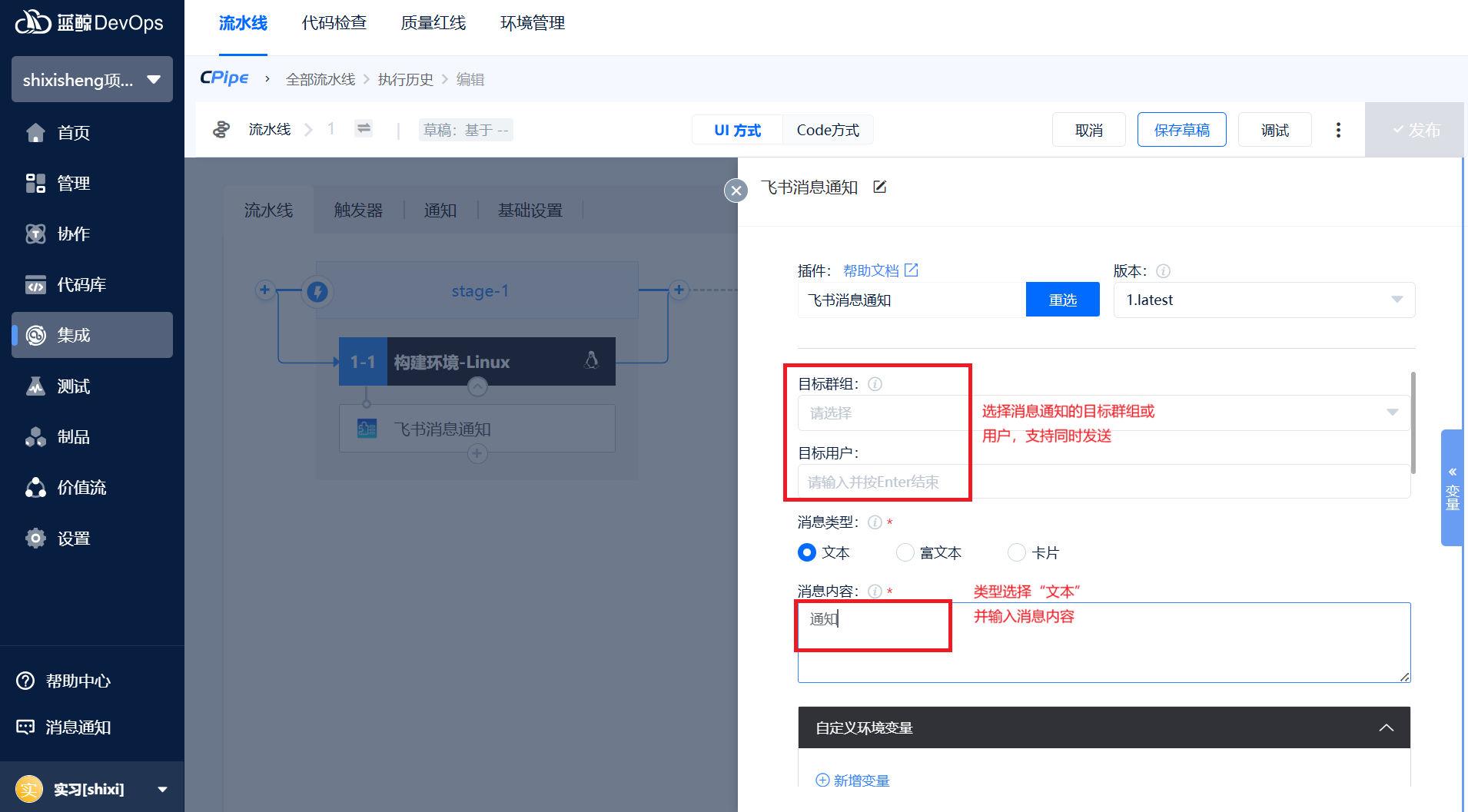
Task: Select the 卡片 message type radio button
Action: click(x=1017, y=552)
